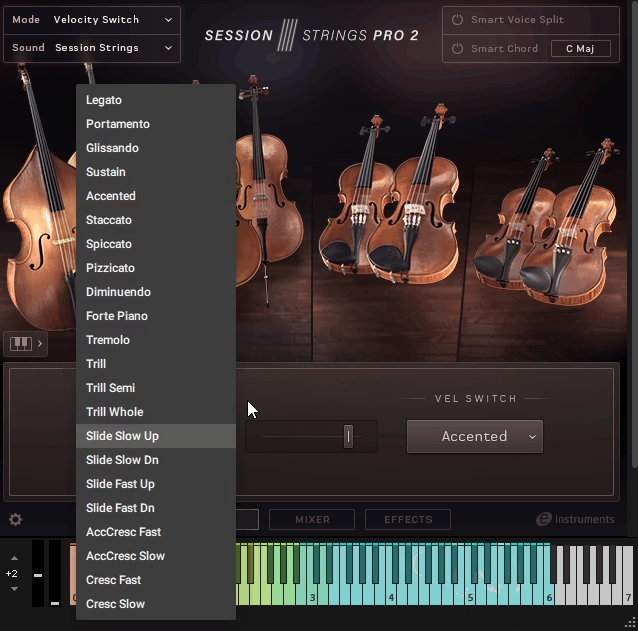This screenshot has height=631, width=638.
Task: Pick Trill Whole from the list
Action: coord(156,412)
